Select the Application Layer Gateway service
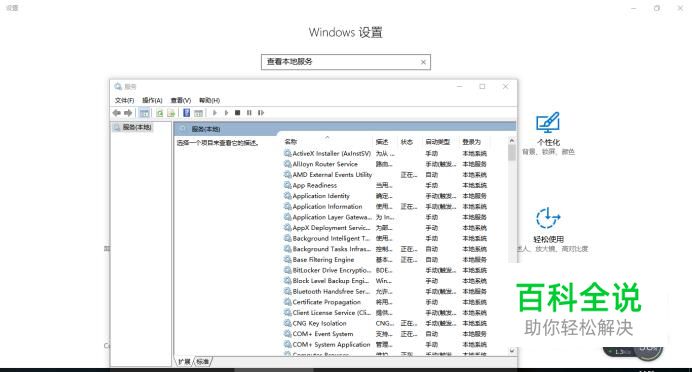 click(331, 217)
